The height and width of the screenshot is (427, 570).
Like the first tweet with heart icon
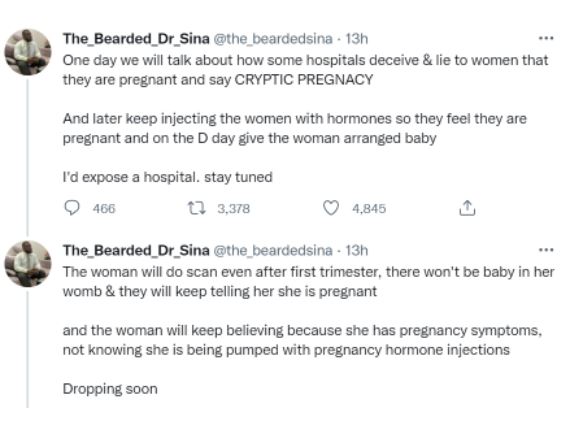click(x=331, y=208)
